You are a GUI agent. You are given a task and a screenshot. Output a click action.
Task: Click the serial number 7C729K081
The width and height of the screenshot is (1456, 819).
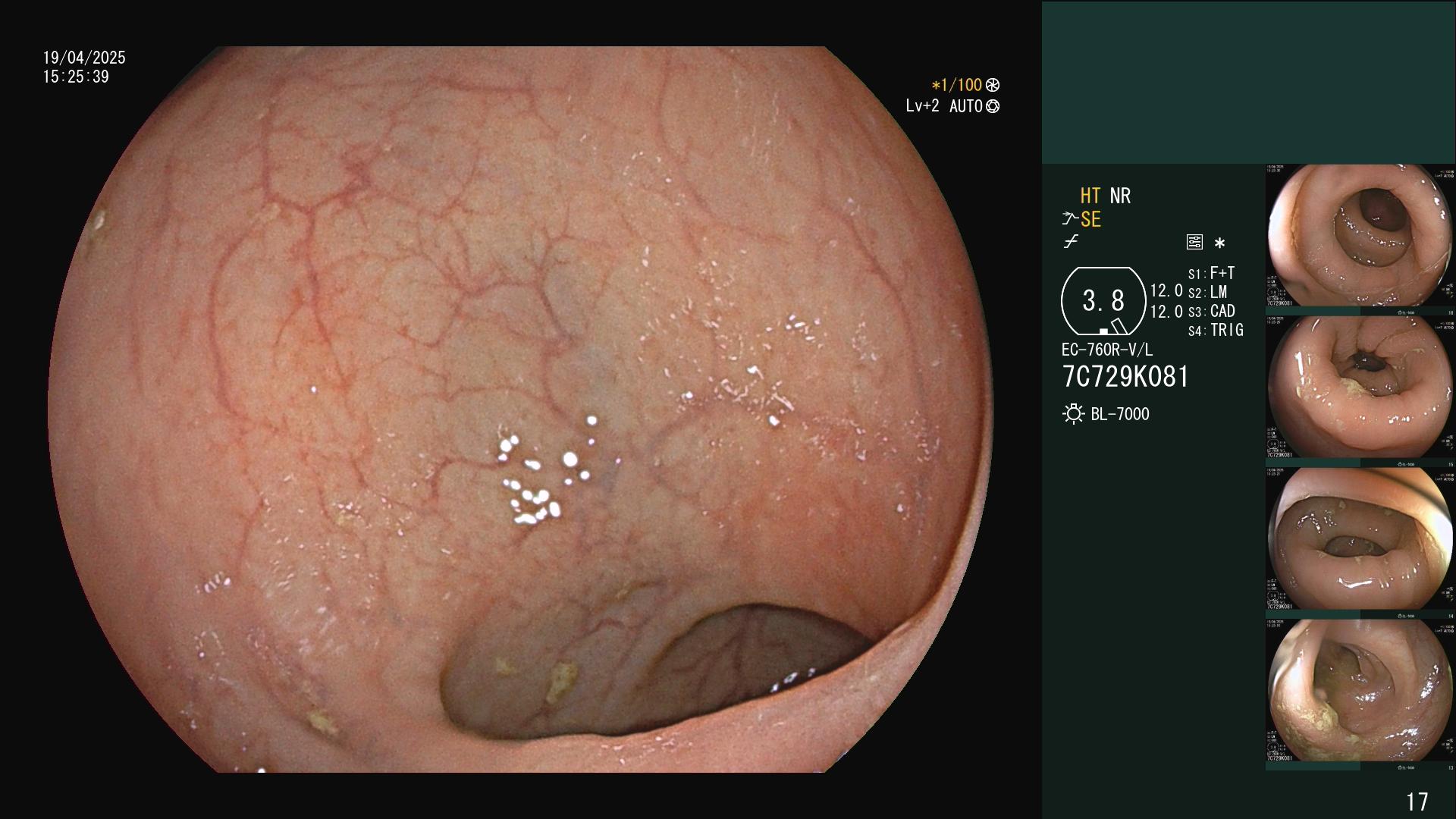pyautogui.click(x=1125, y=377)
